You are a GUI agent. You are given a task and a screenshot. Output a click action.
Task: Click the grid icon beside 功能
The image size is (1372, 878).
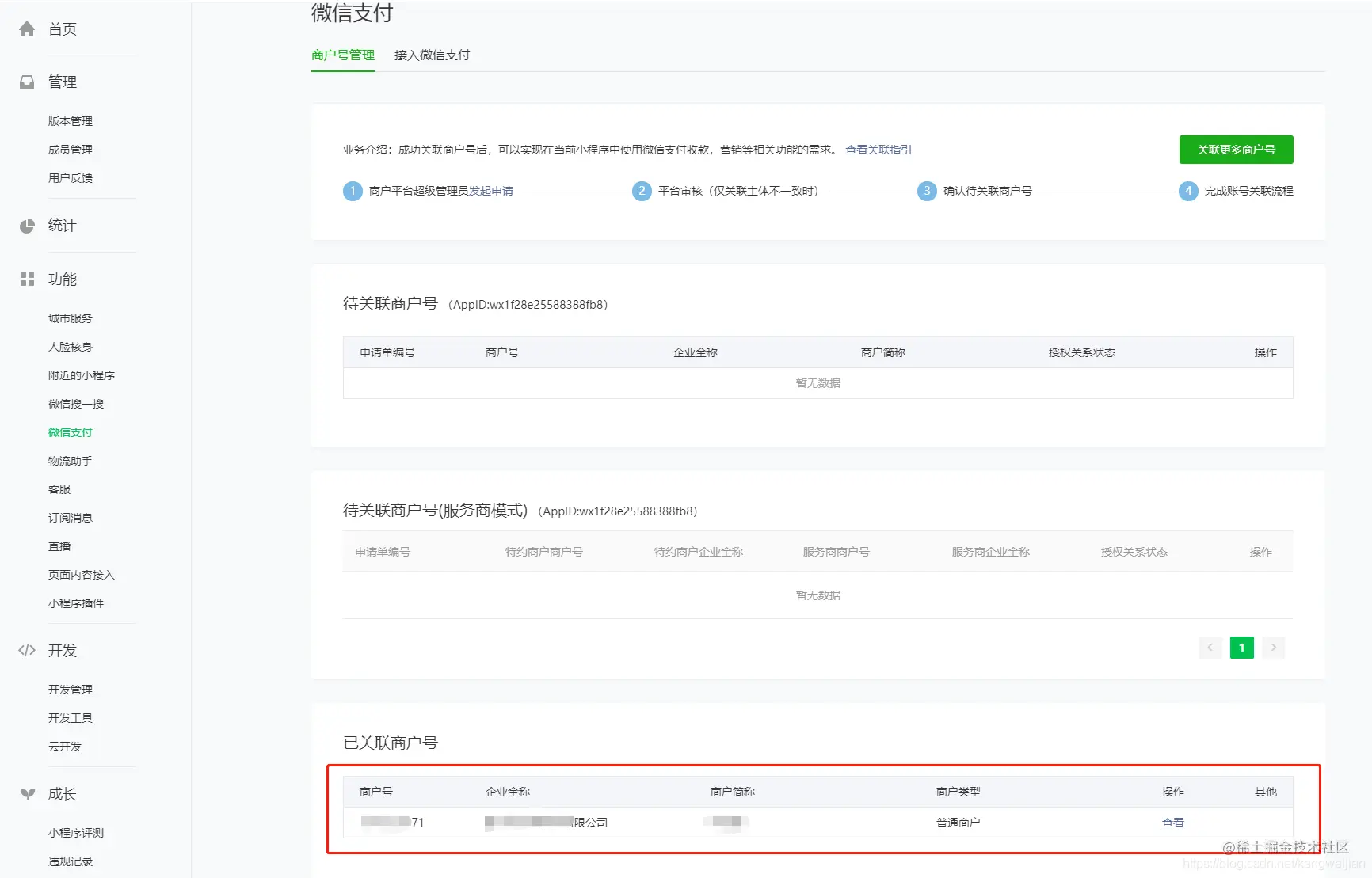tap(27, 279)
